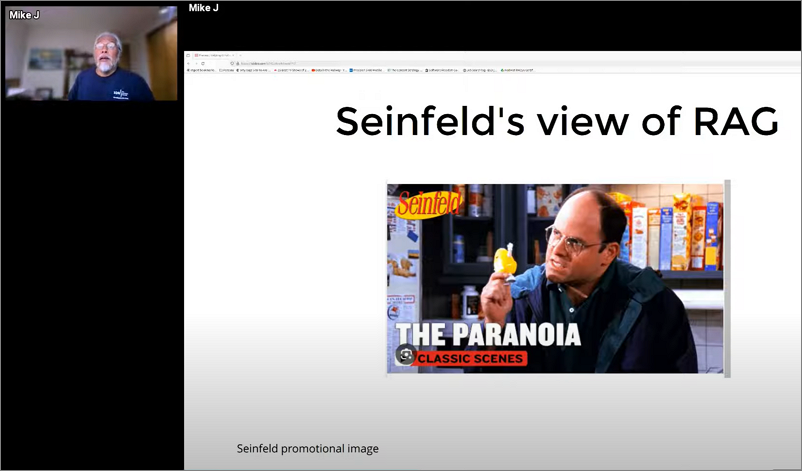Click the window icon left of the browser tab
The height and width of the screenshot is (471, 802).
coord(188,55)
